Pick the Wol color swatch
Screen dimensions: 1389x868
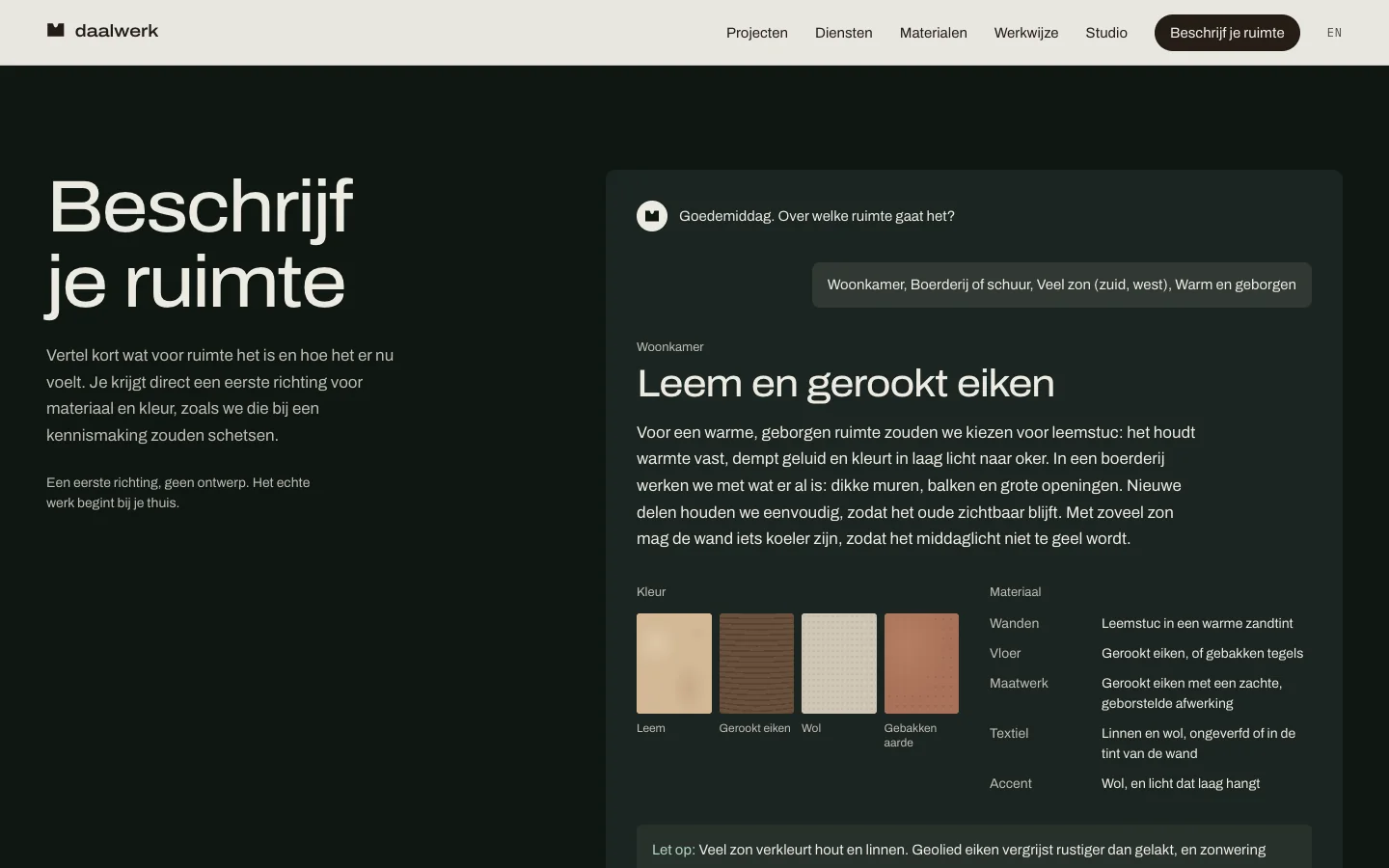click(839, 664)
